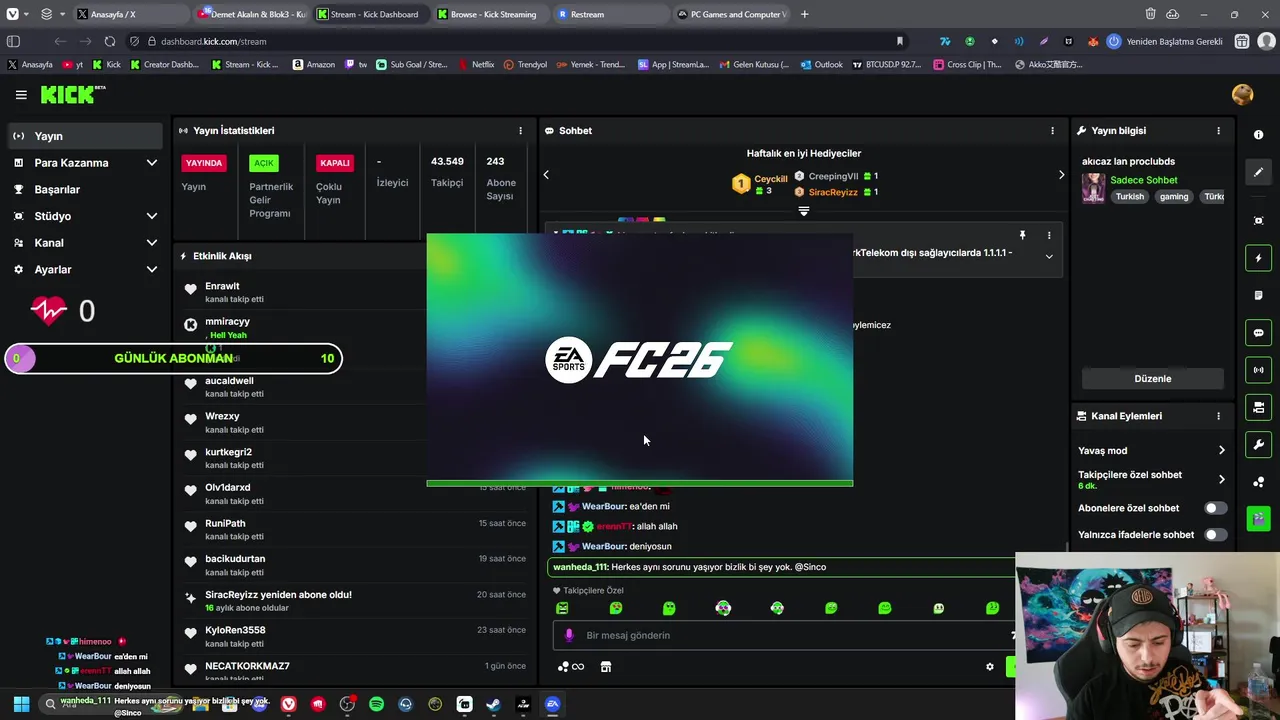Toggle the lightning bolt activity widget icon
This screenshot has width=1280, height=720.
(x=1258, y=258)
